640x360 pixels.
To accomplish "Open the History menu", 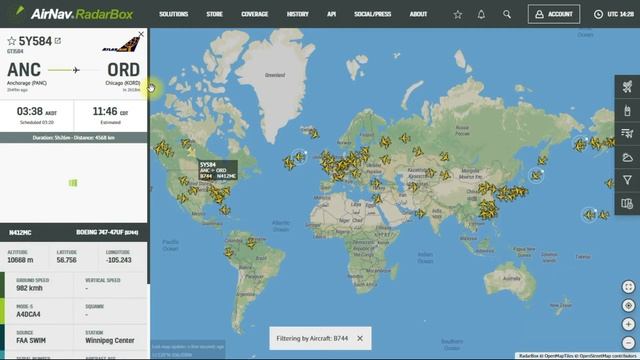I will (x=298, y=14).
